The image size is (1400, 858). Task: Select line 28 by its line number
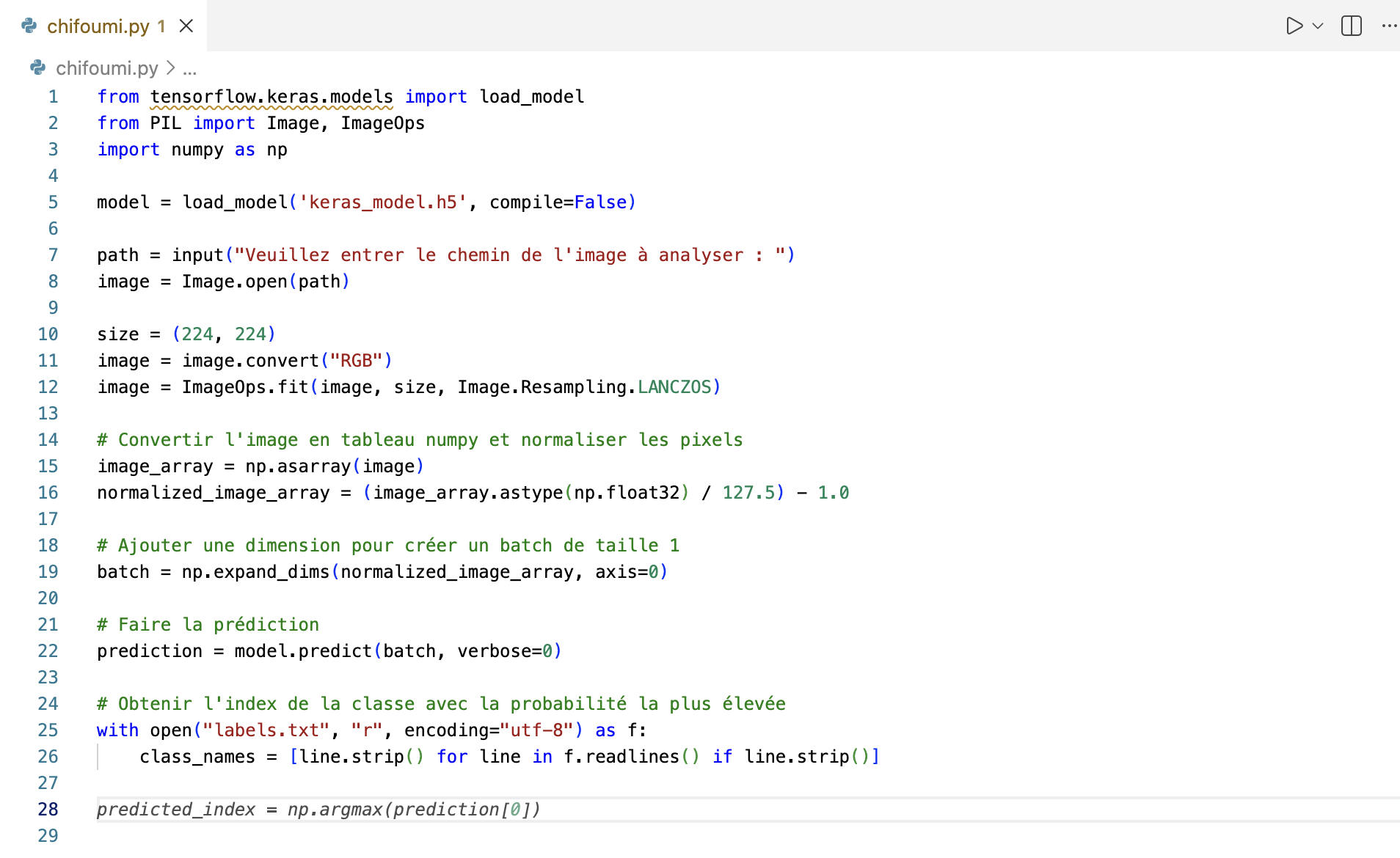click(48, 810)
